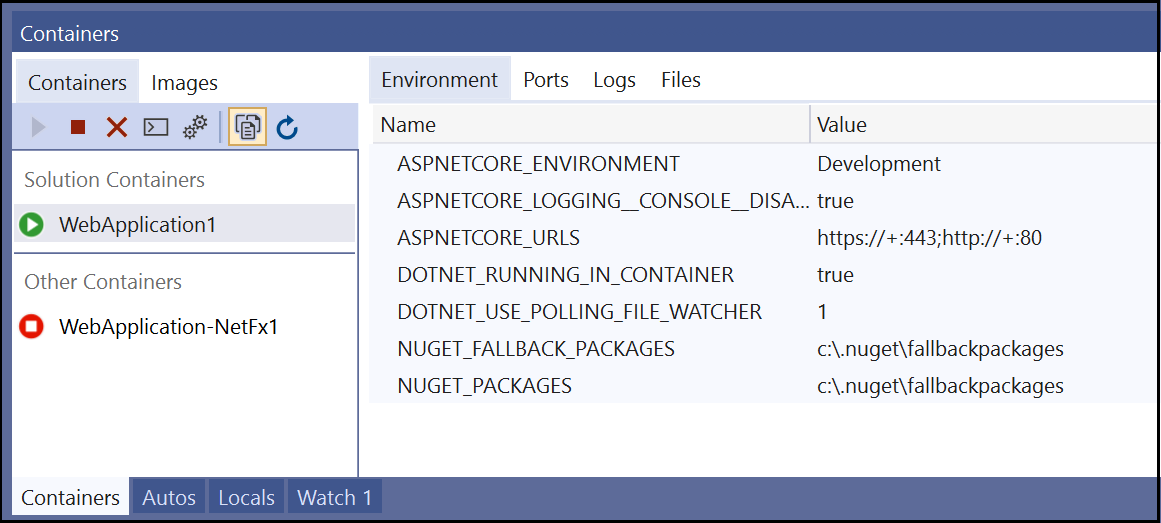1161x523 pixels.
Task: Refresh the containers list
Action: pos(288,127)
